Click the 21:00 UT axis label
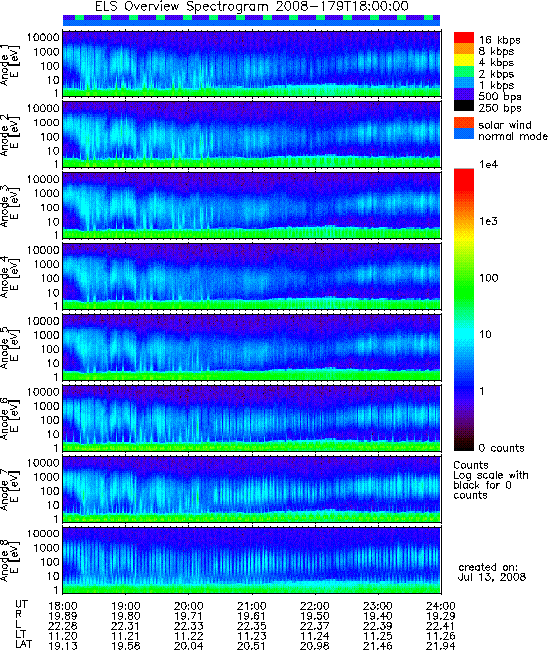Screen dimensions: 548x650 click(252, 606)
